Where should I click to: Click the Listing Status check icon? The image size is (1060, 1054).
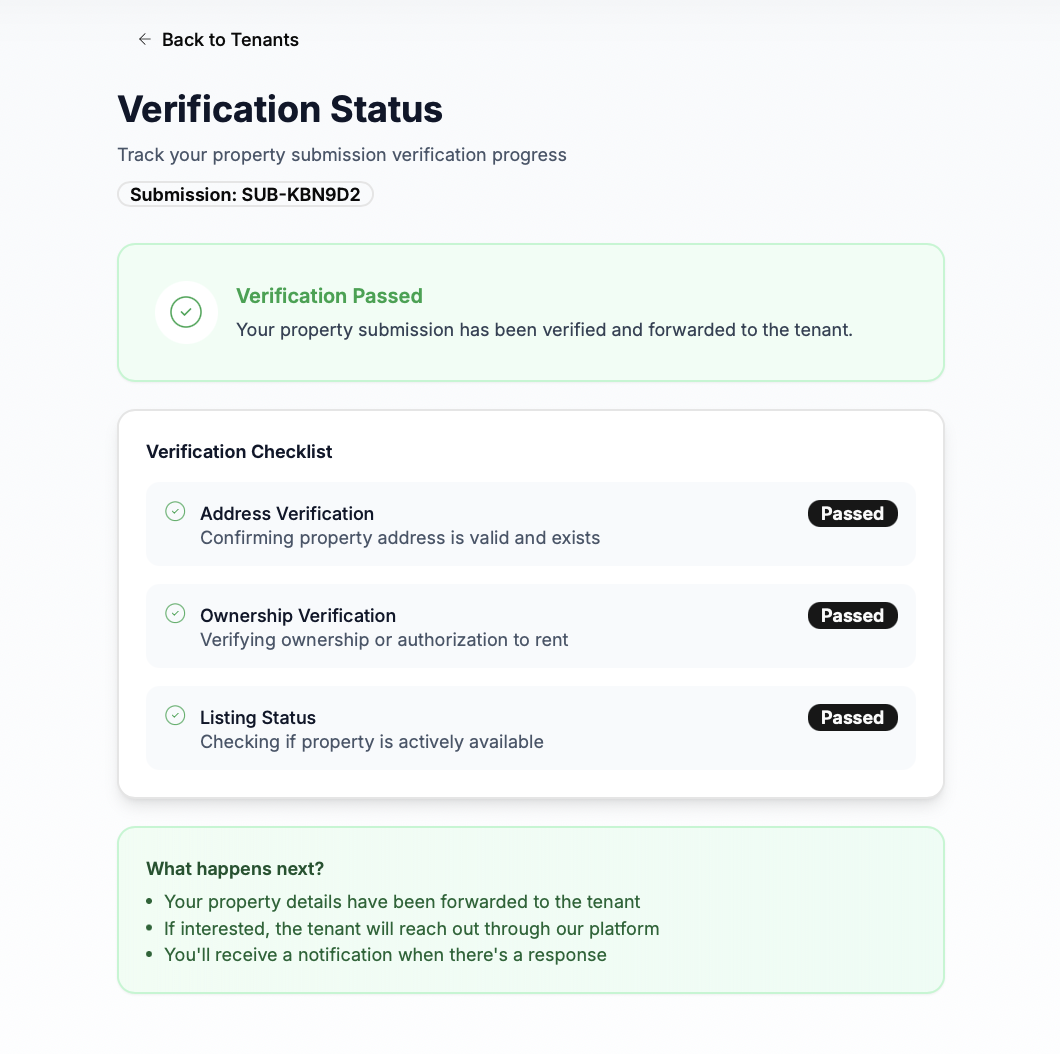(x=175, y=716)
